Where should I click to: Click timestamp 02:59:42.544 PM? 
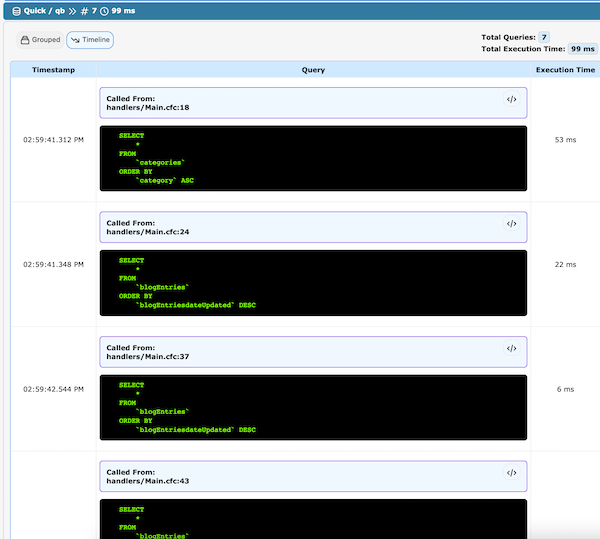(x=54, y=389)
